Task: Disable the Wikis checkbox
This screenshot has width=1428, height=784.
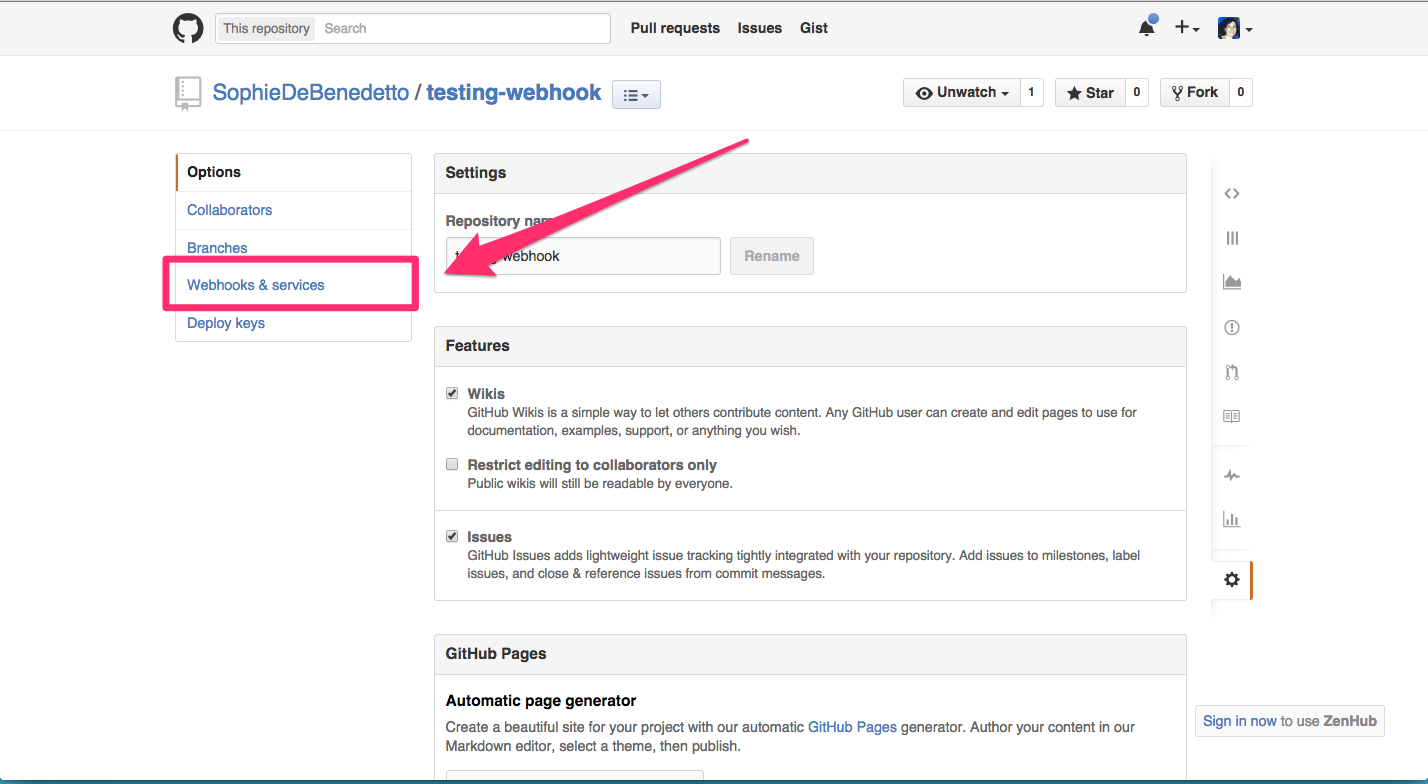Action: point(452,394)
